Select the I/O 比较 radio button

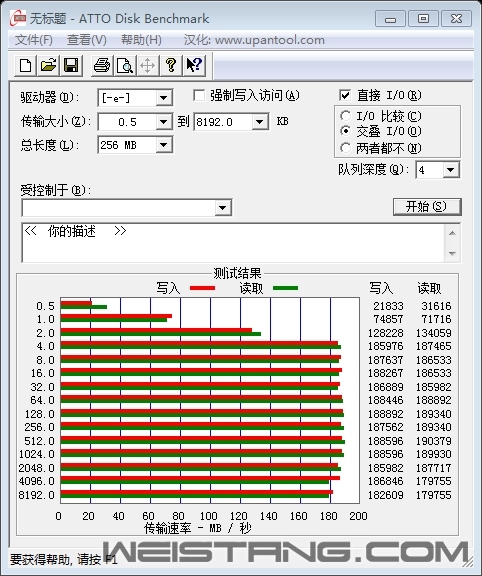[345, 116]
